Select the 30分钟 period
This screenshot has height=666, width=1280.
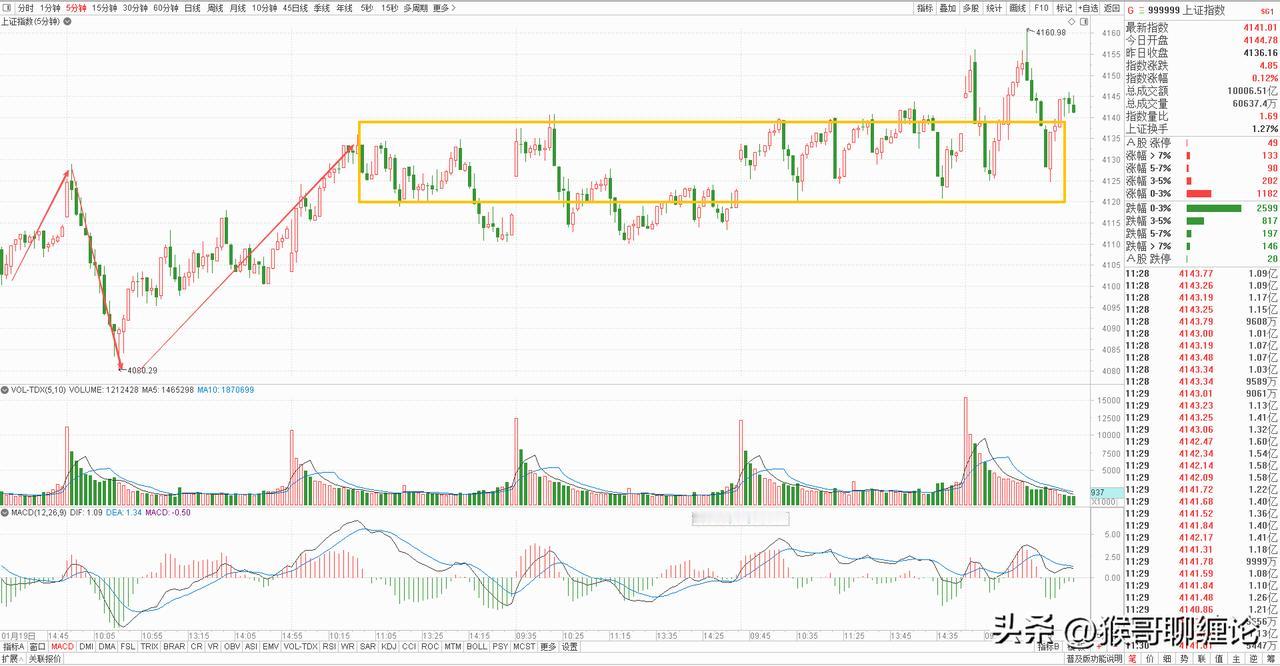pos(135,8)
